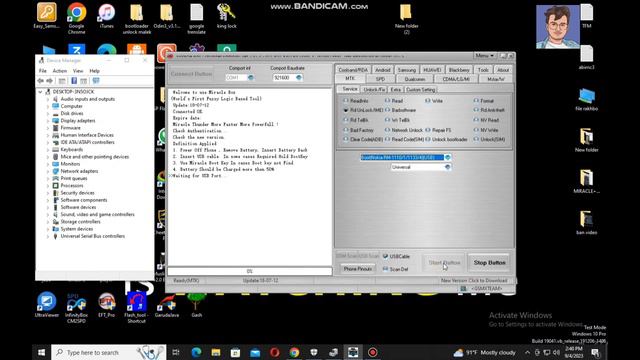The image size is (640, 360).
Task: Open the Menu dropdown in Miracle Box
Action: [x=484, y=56]
